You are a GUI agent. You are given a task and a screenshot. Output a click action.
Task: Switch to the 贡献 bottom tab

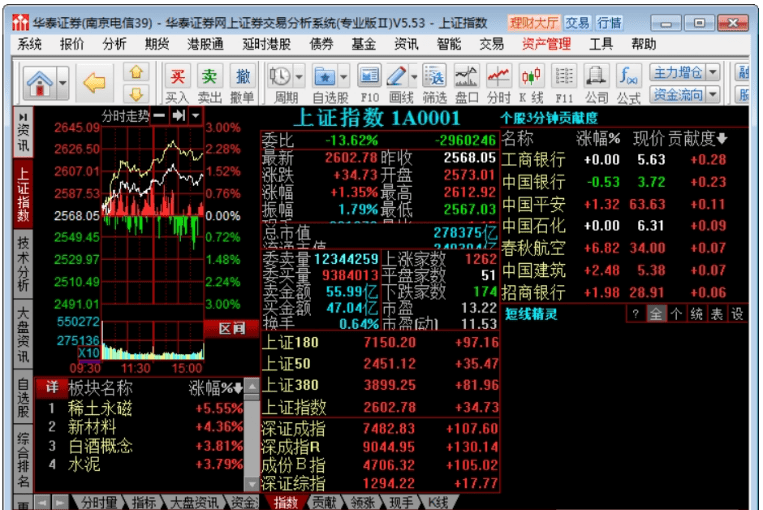pyautogui.click(x=324, y=502)
